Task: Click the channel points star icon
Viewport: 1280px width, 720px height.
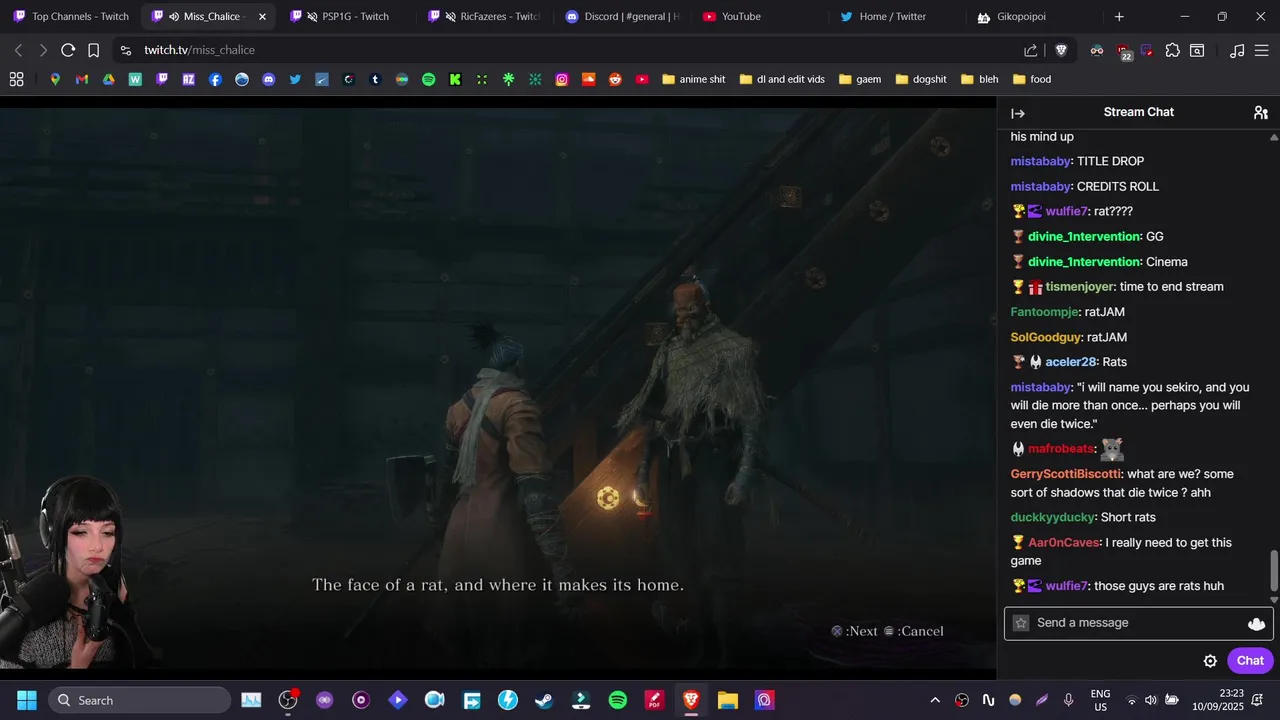Action: (1021, 623)
